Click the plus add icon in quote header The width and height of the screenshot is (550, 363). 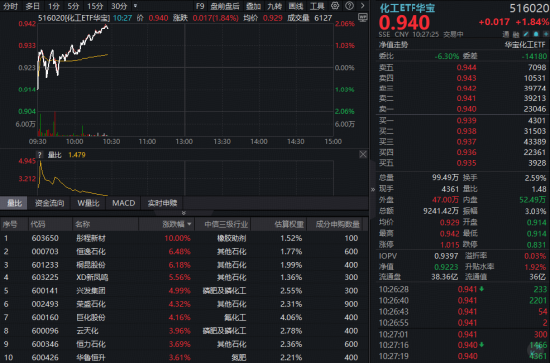click(x=546, y=34)
